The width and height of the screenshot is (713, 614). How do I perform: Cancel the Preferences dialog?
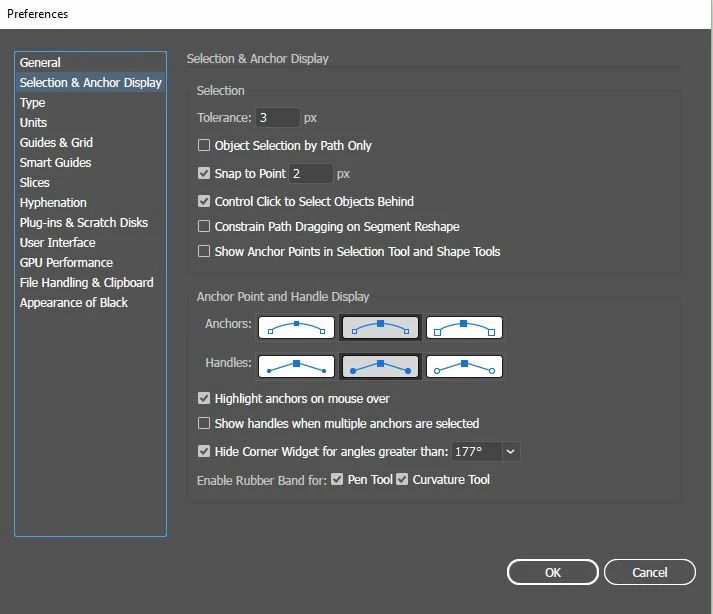coord(650,572)
